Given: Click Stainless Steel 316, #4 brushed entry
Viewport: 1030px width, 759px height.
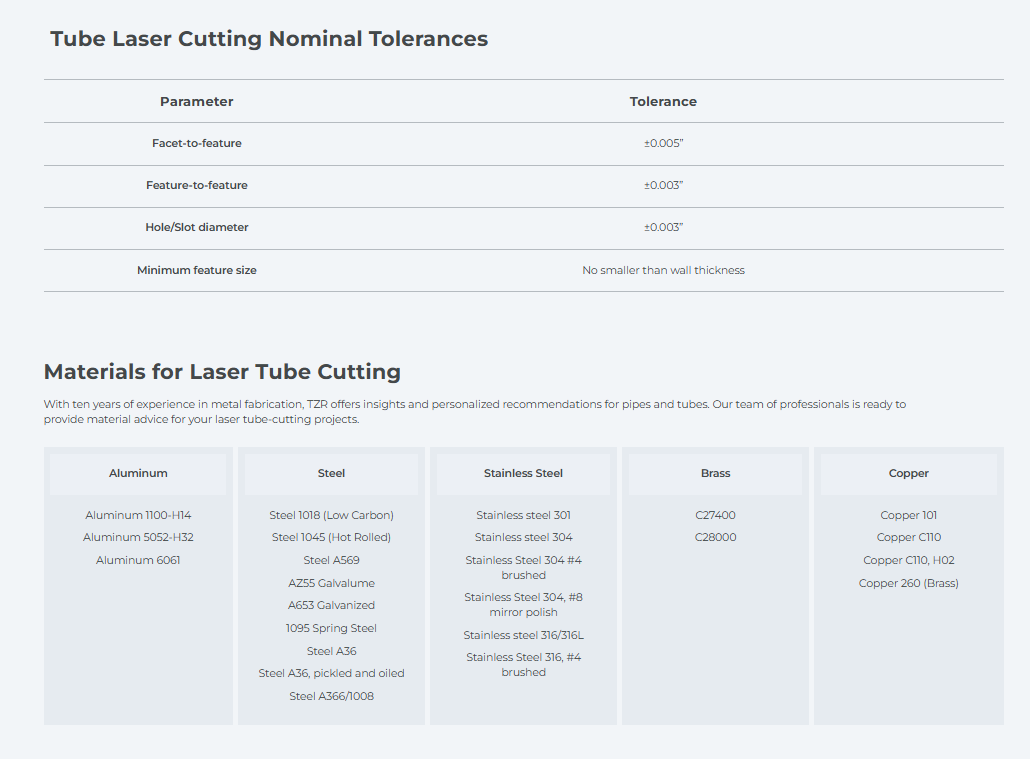Looking at the screenshot, I should pos(523,665).
